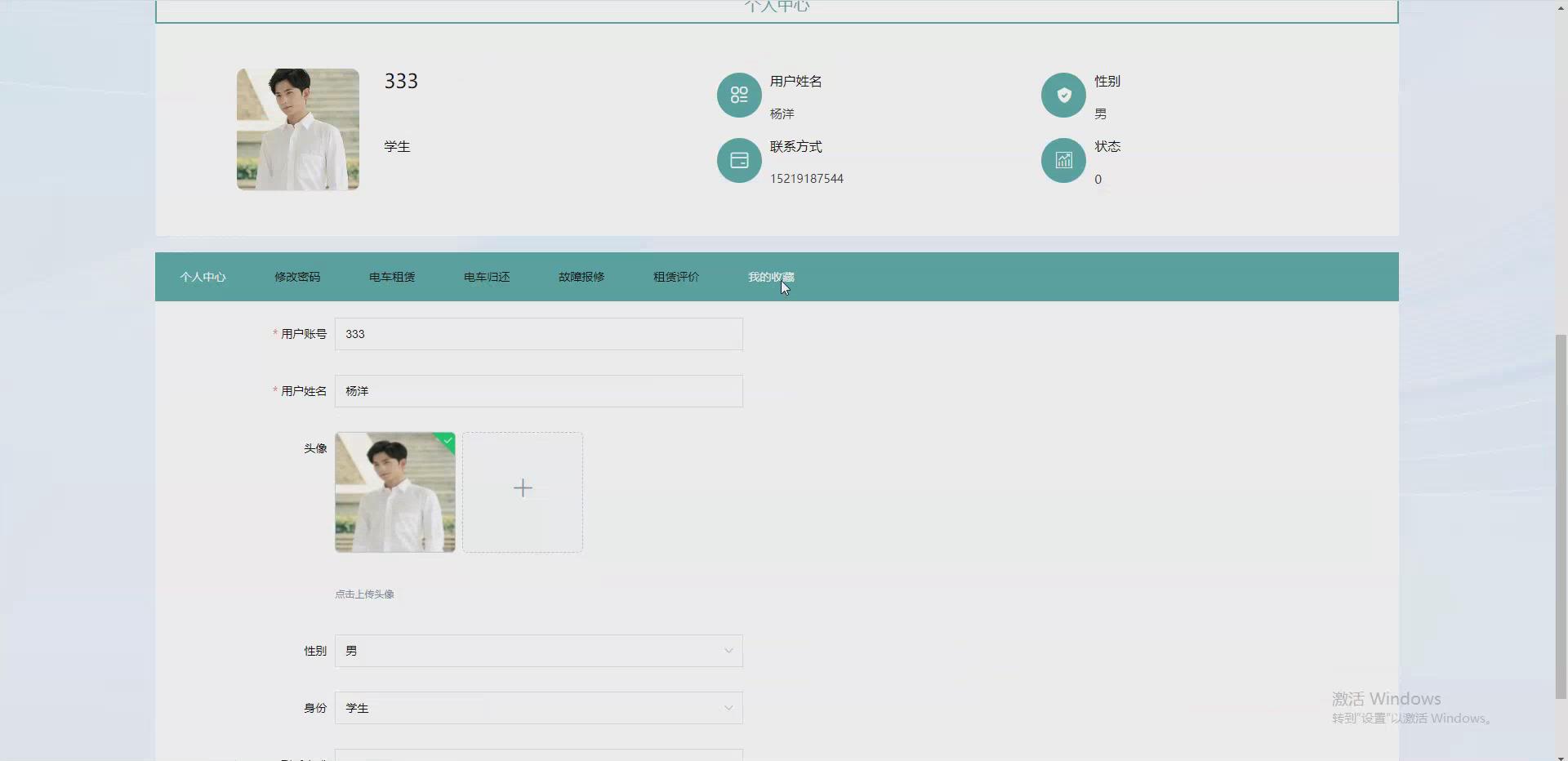
Task: Open the 租赁评价 tab
Action: click(x=676, y=277)
